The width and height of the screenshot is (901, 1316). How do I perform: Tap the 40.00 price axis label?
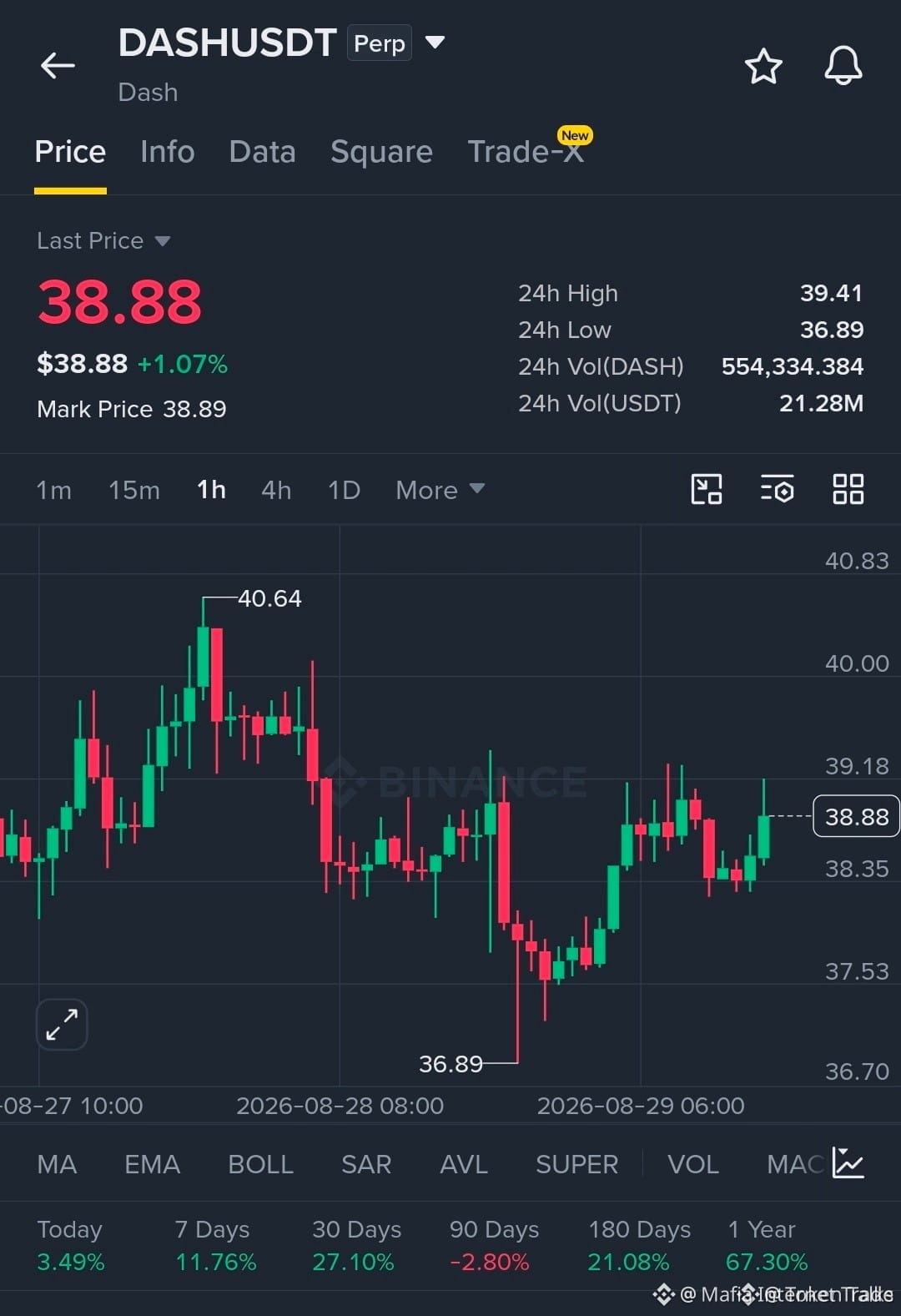(857, 663)
